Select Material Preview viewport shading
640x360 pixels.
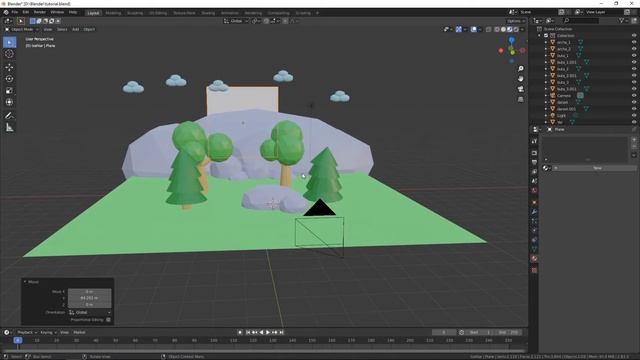point(510,29)
